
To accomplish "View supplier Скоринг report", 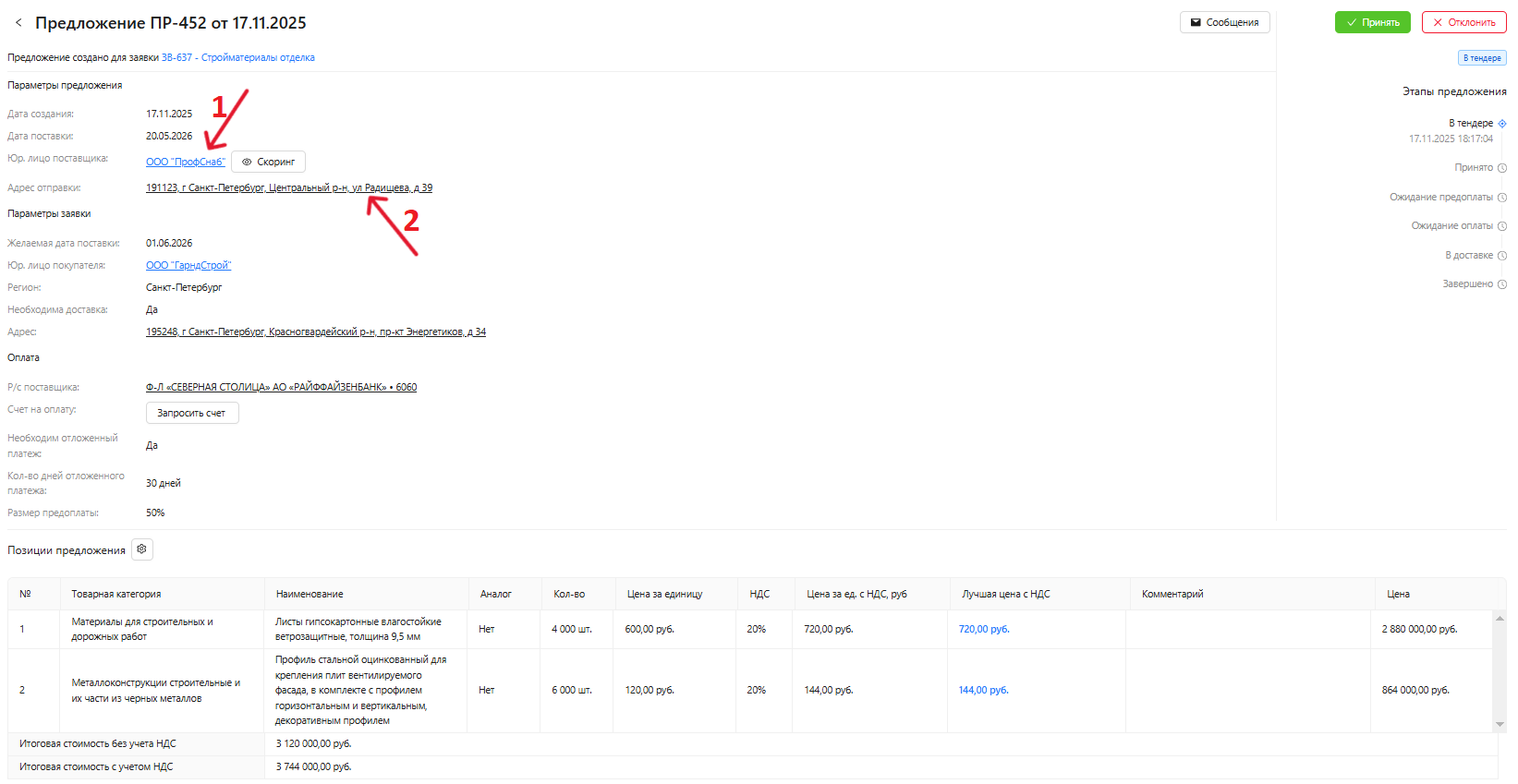I will coord(268,162).
